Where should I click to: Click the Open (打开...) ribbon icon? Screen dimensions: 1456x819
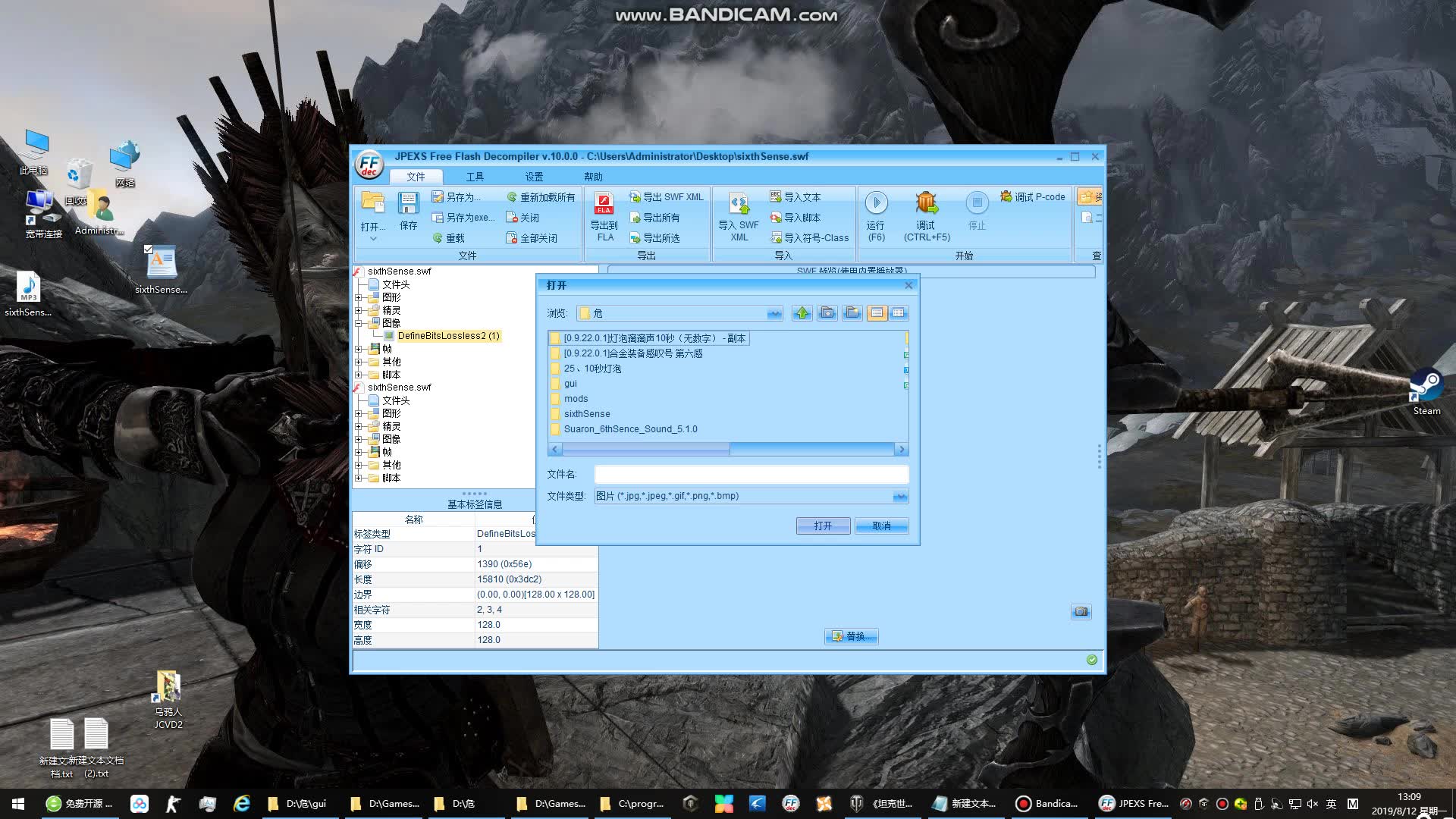click(x=372, y=203)
